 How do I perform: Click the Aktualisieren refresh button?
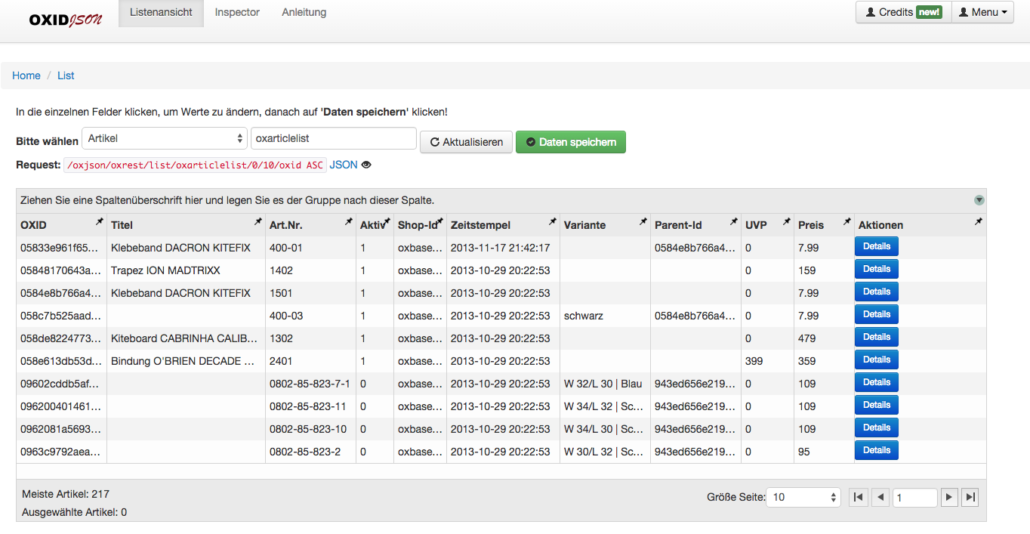click(x=466, y=142)
